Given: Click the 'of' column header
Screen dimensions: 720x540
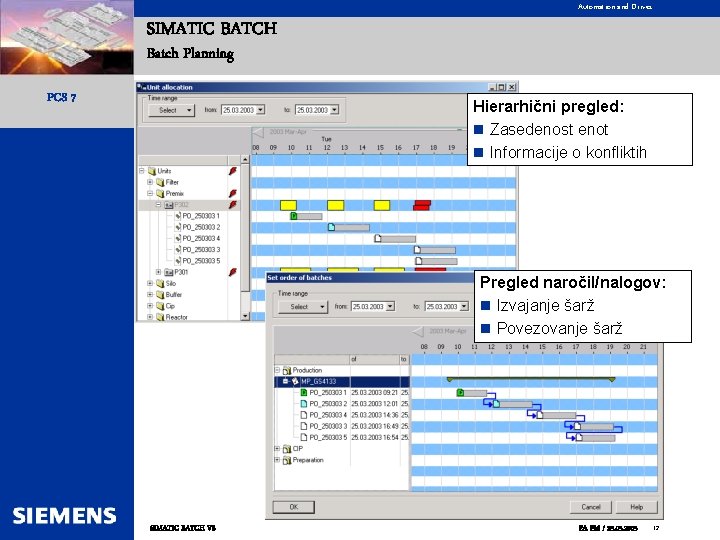Looking at the screenshot, I should click(x=375, y=359).
